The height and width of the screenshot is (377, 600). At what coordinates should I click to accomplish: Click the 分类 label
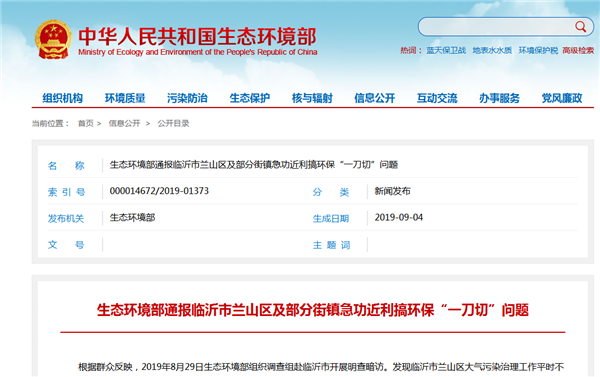click(331, 192)
